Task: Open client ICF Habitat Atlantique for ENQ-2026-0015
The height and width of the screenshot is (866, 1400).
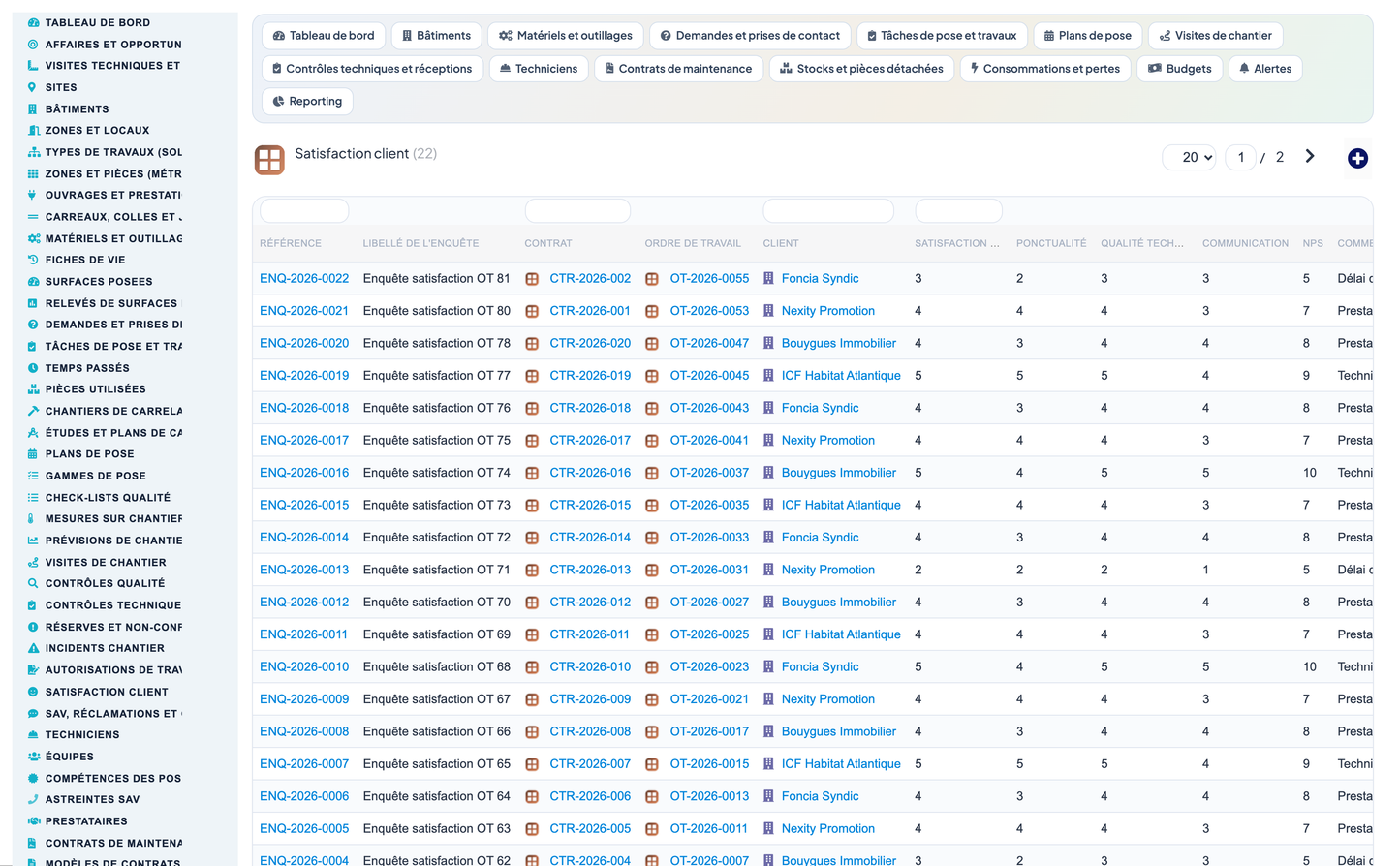Action: tap(841, 505)
